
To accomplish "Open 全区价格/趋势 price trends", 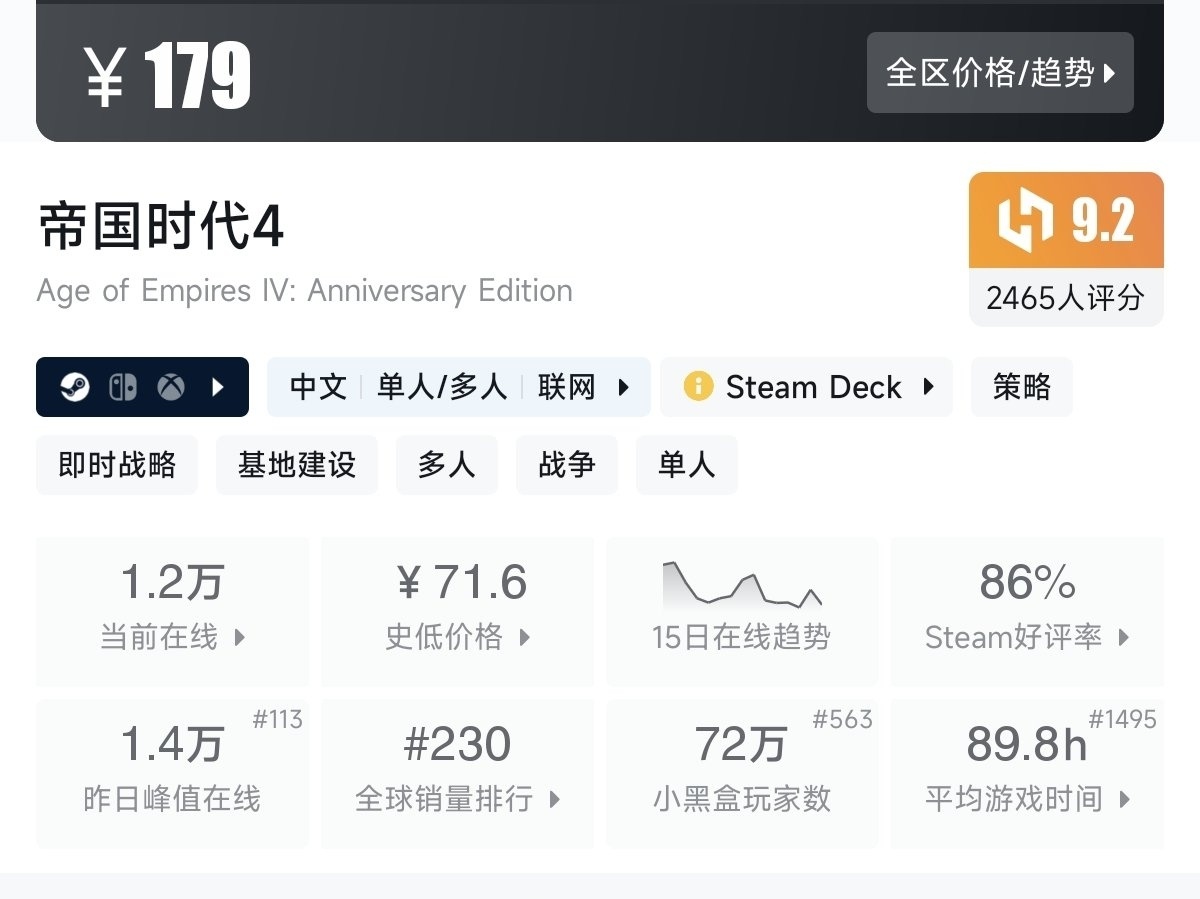I will click(x=1000, y=73).
